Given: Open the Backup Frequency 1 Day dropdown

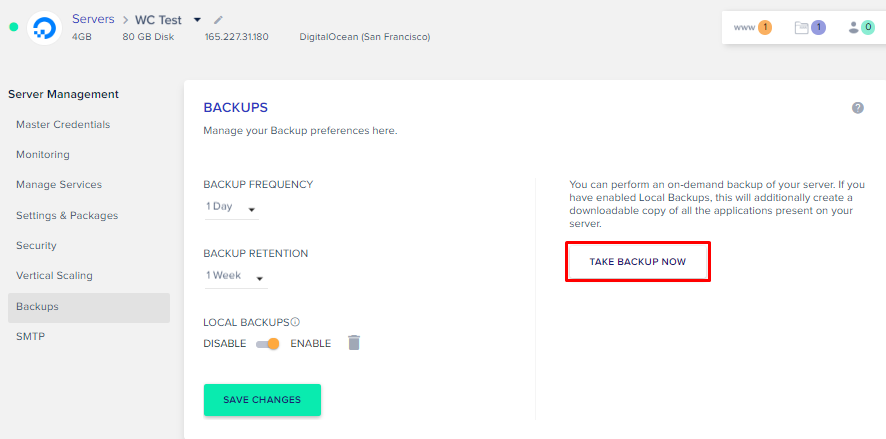Looking at the screenshot, I should [x=231, y=207].
